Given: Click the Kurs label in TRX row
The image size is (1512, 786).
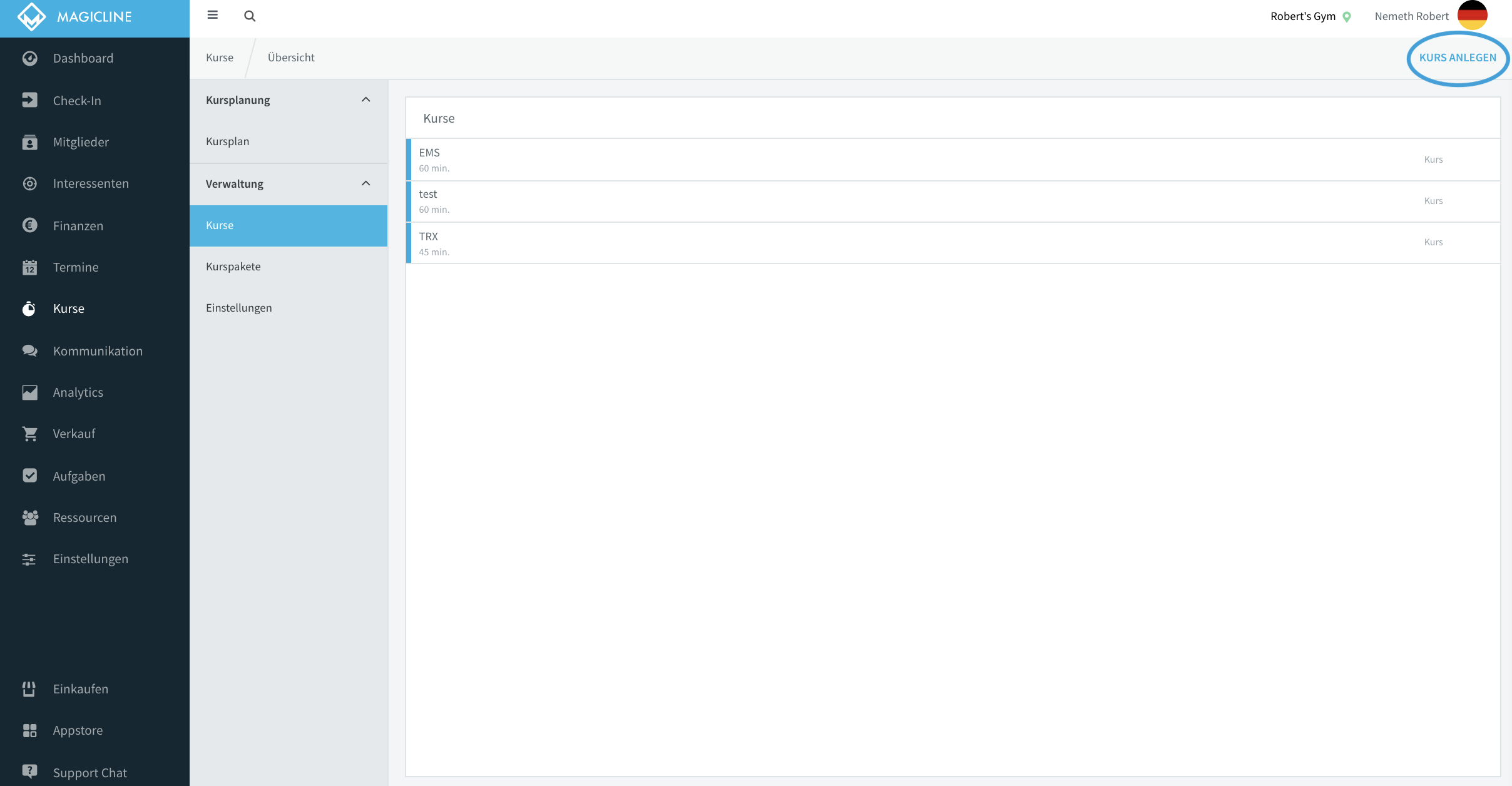Looking at the screenshot, I should click(x=1433, y=242).
